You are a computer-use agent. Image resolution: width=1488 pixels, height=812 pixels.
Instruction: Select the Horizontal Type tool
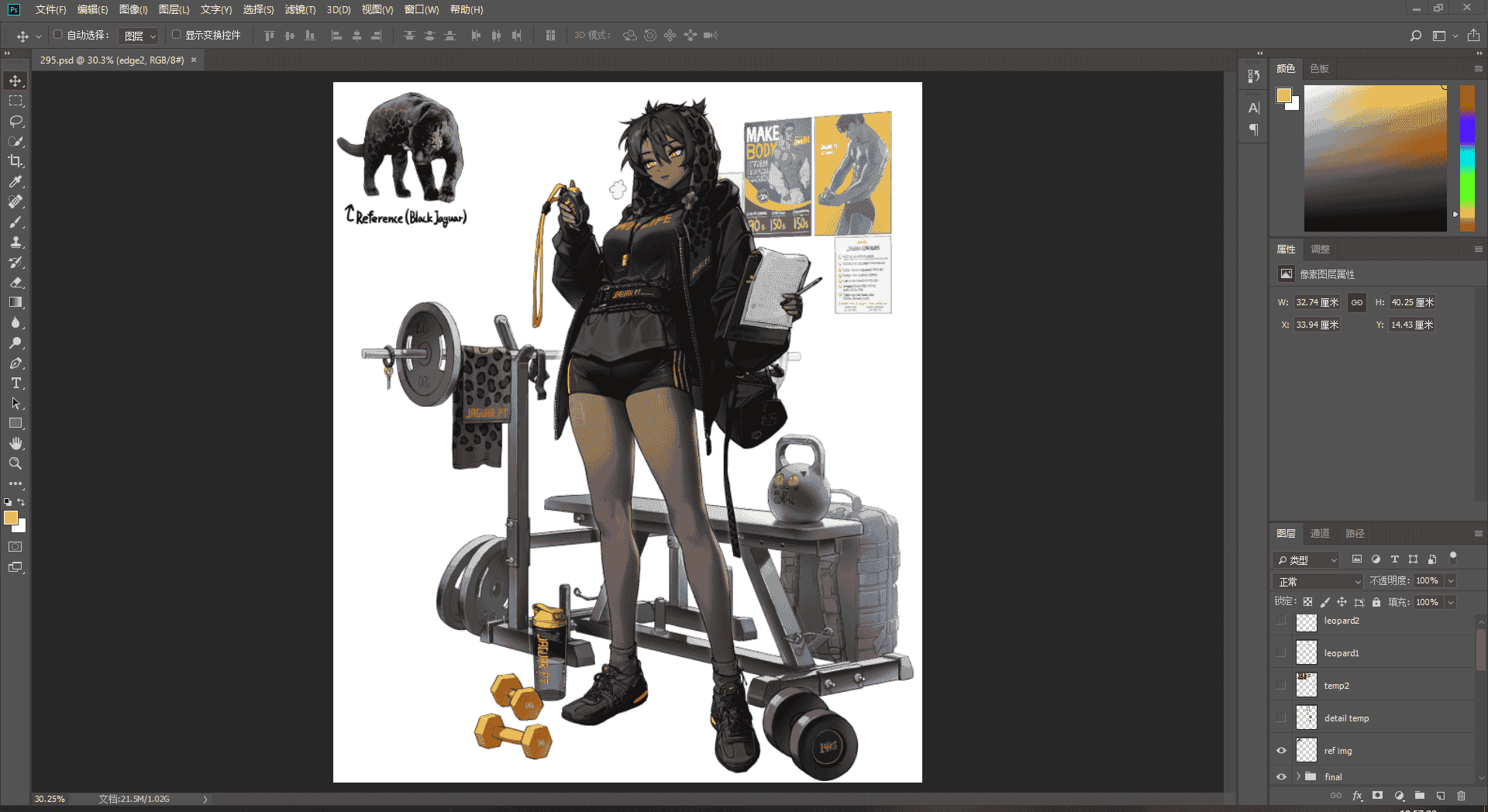click(x=15, y=383)
